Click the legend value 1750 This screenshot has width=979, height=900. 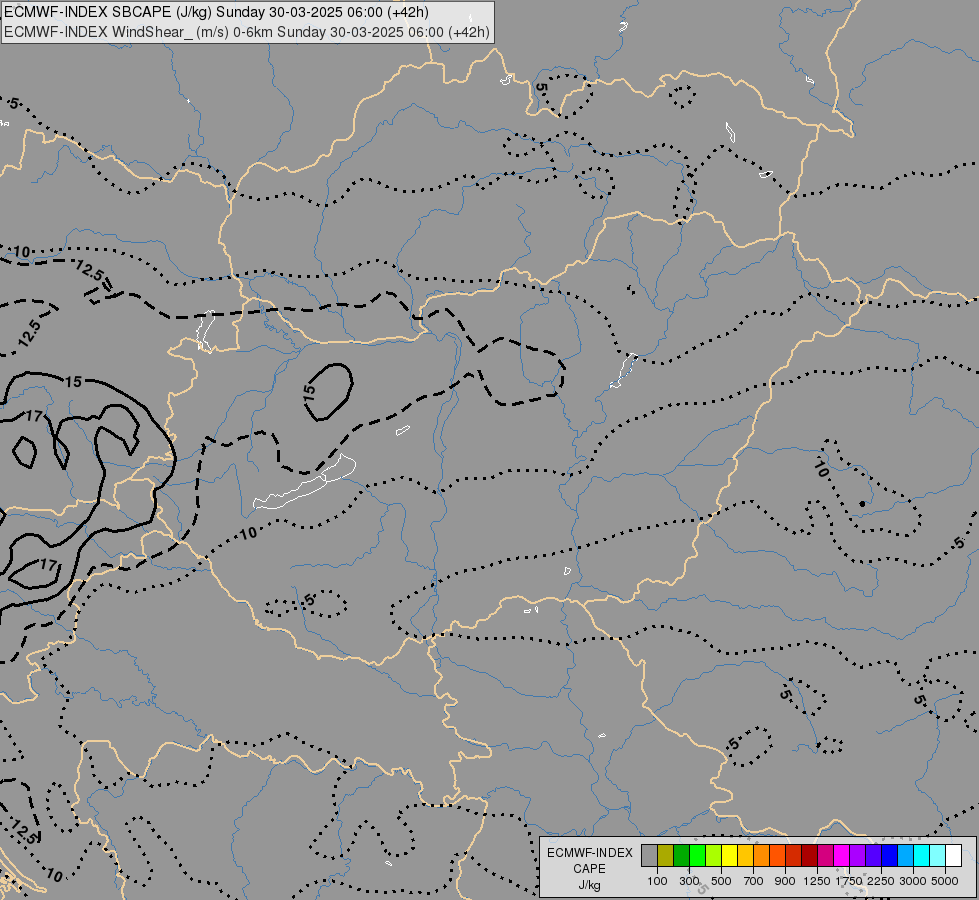pyautogui.click(x=849, y=881)
